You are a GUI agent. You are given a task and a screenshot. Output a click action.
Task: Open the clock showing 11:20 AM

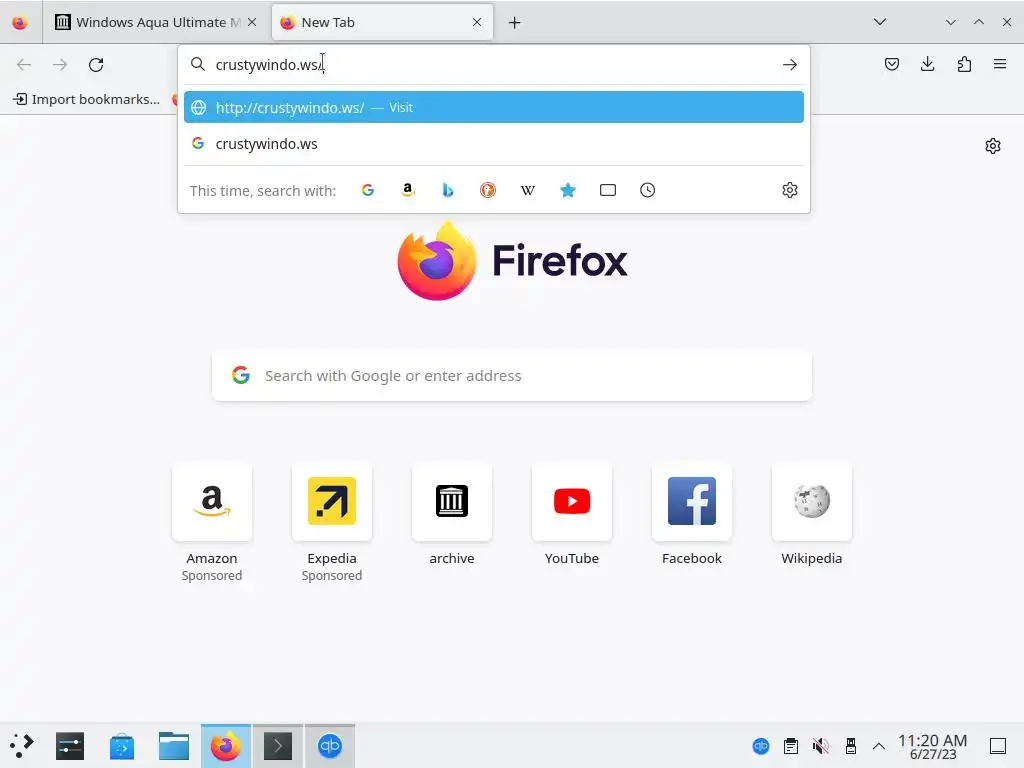[933, 746]
